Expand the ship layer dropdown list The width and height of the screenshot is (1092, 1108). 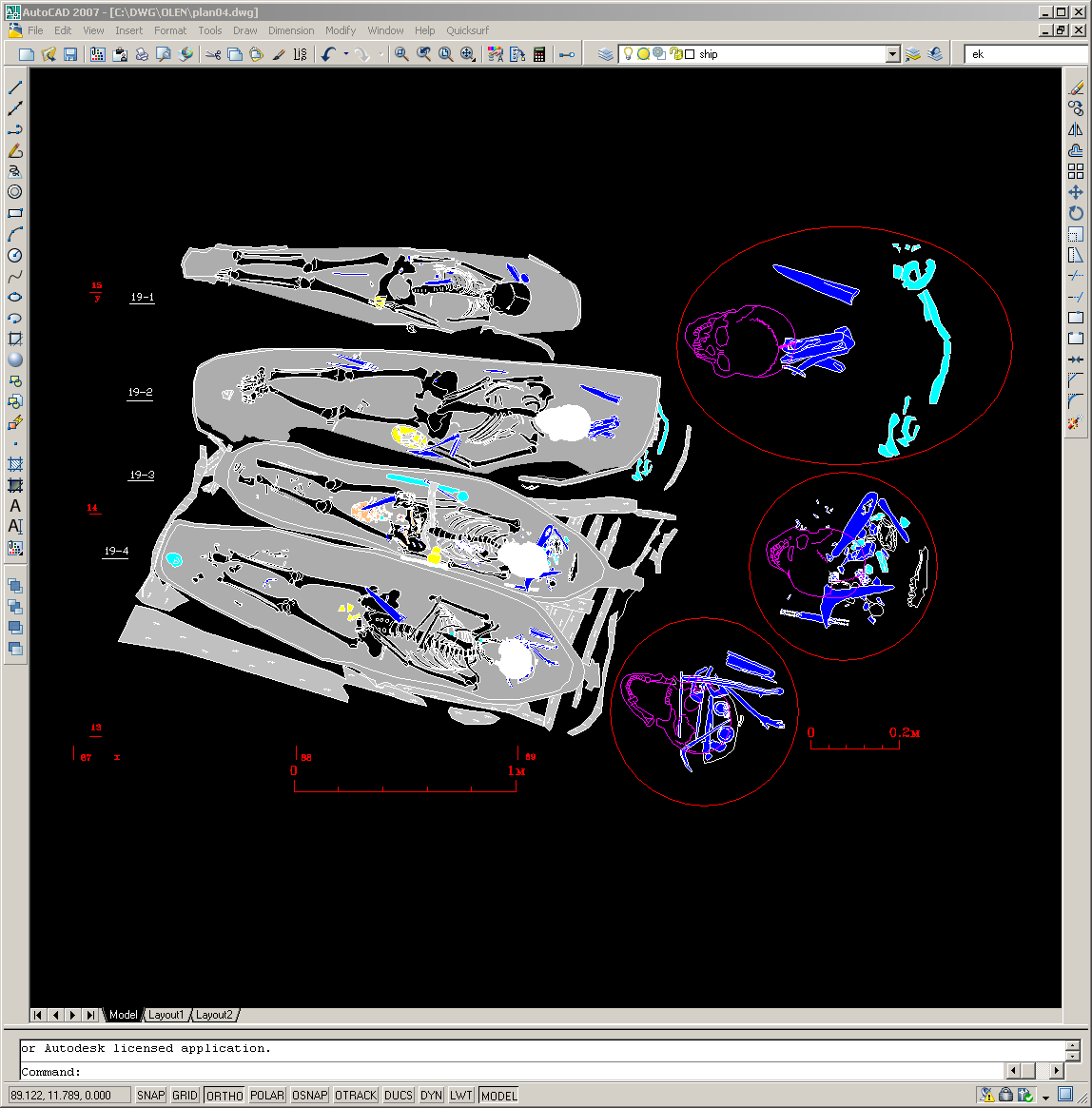[x=892, y=54]
